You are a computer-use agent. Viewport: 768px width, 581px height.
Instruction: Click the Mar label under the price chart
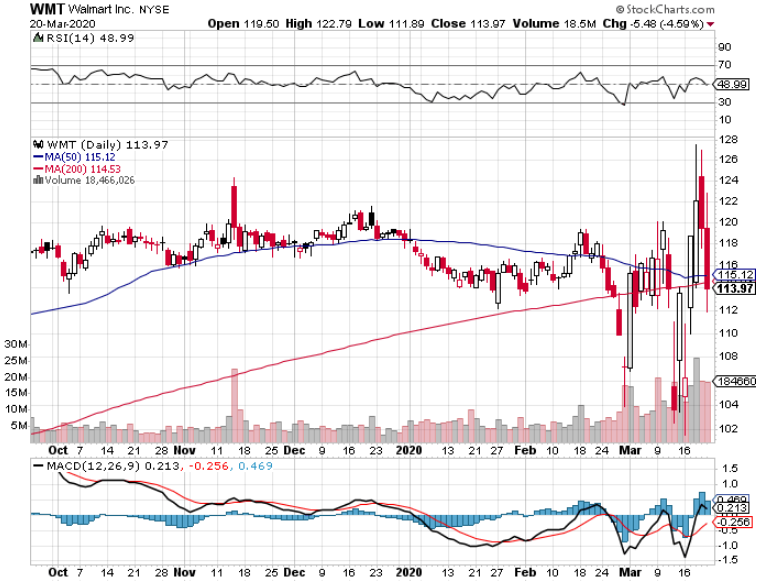click(630, 450)
